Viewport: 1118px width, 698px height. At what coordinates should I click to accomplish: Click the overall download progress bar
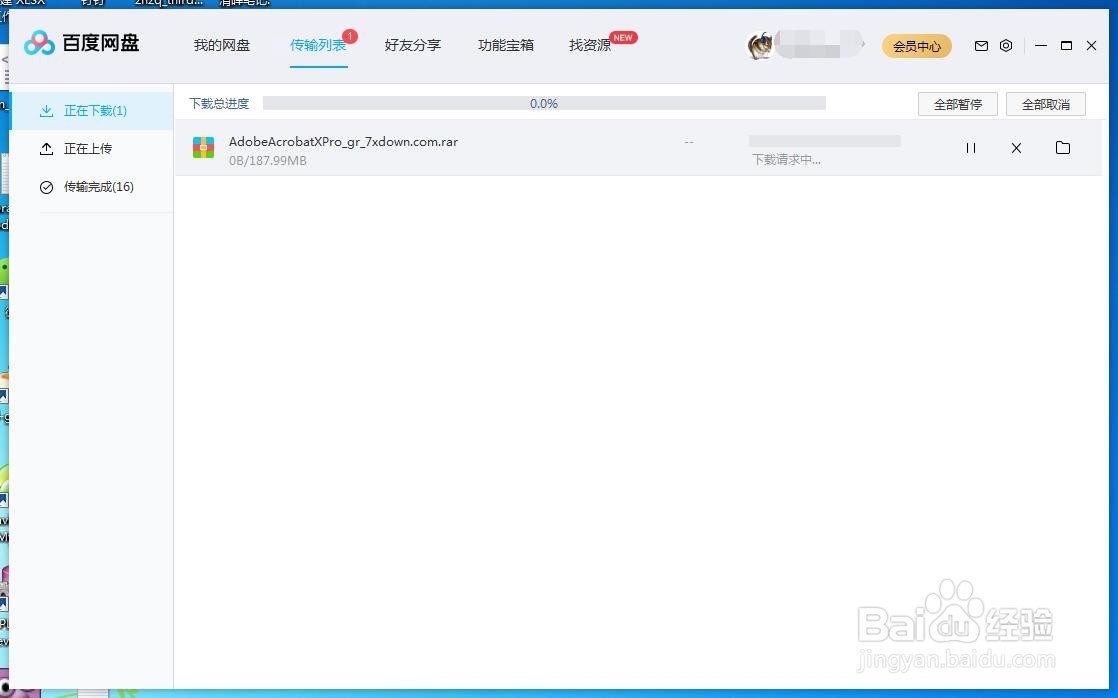click(545, 103)
